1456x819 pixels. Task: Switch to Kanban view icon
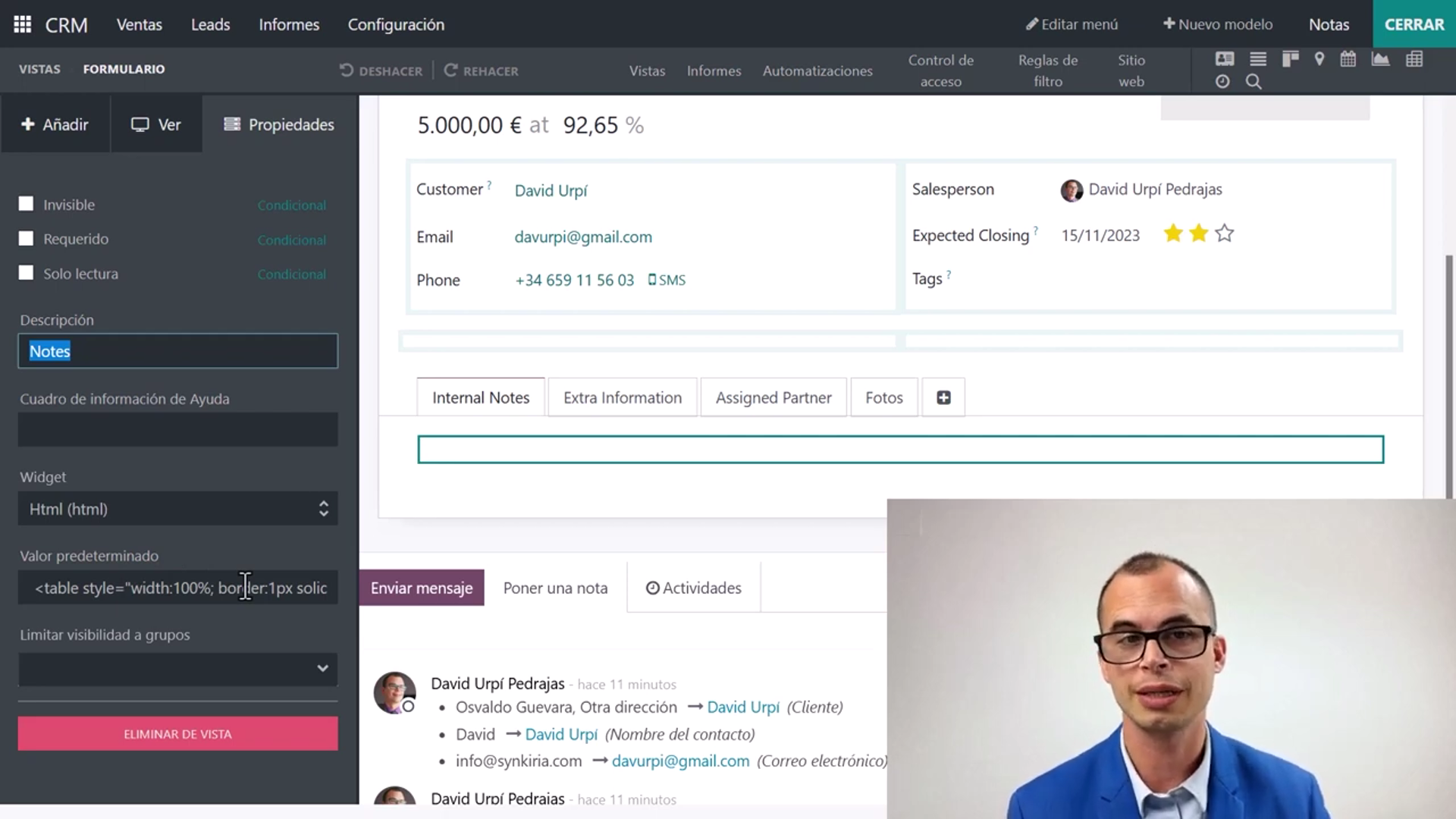pos(1290,59)
